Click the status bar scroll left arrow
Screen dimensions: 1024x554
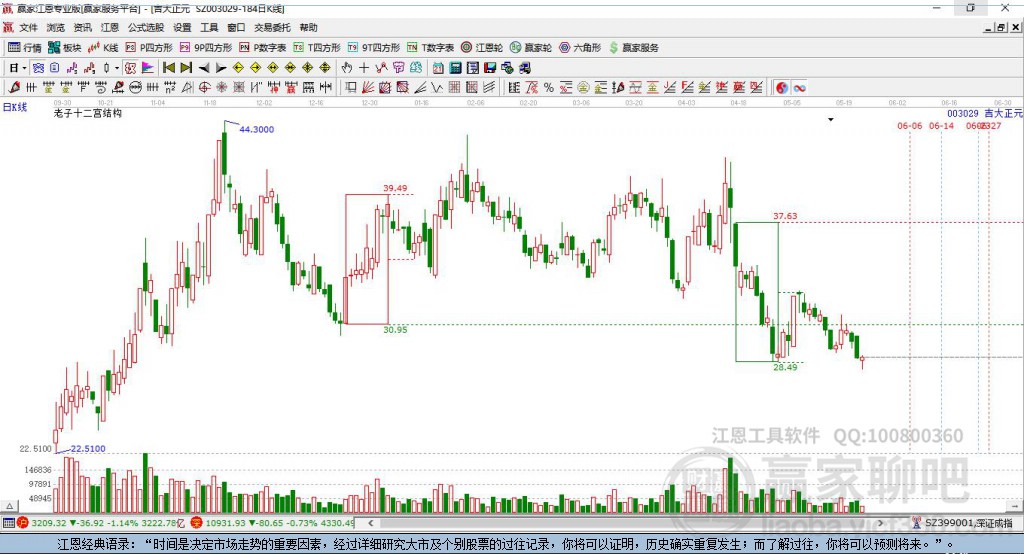(371, 523)
